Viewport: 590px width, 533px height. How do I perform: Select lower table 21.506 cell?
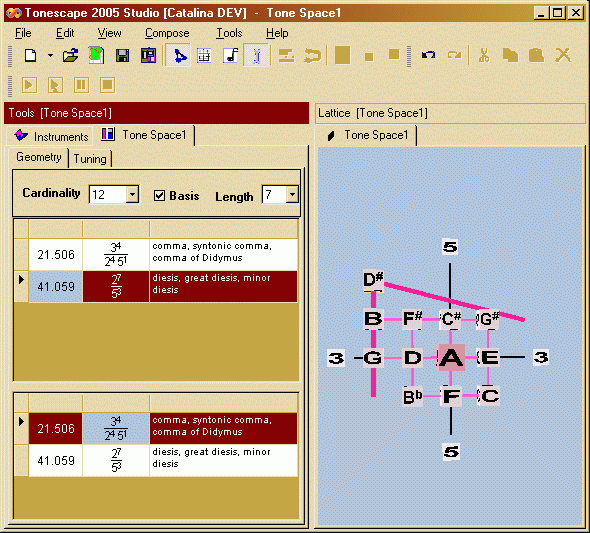[x=56, y=428]
